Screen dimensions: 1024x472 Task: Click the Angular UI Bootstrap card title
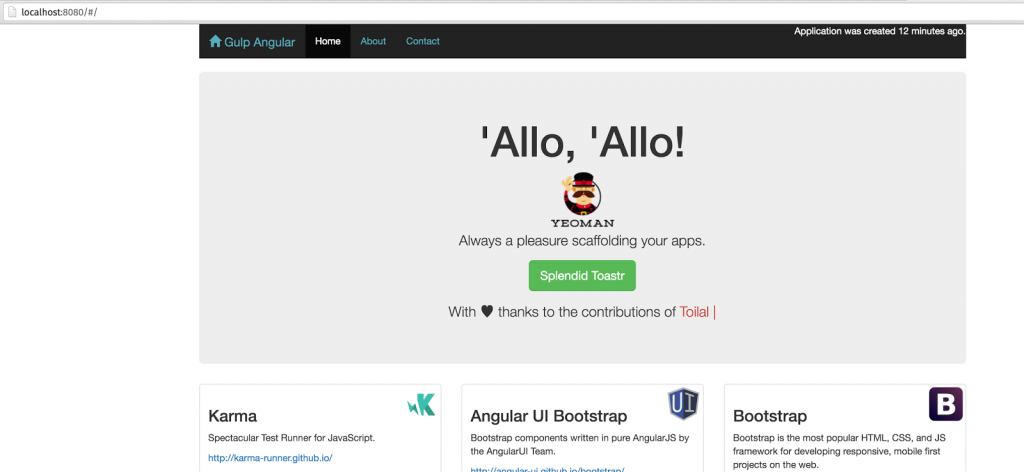[x=549, y=416]
